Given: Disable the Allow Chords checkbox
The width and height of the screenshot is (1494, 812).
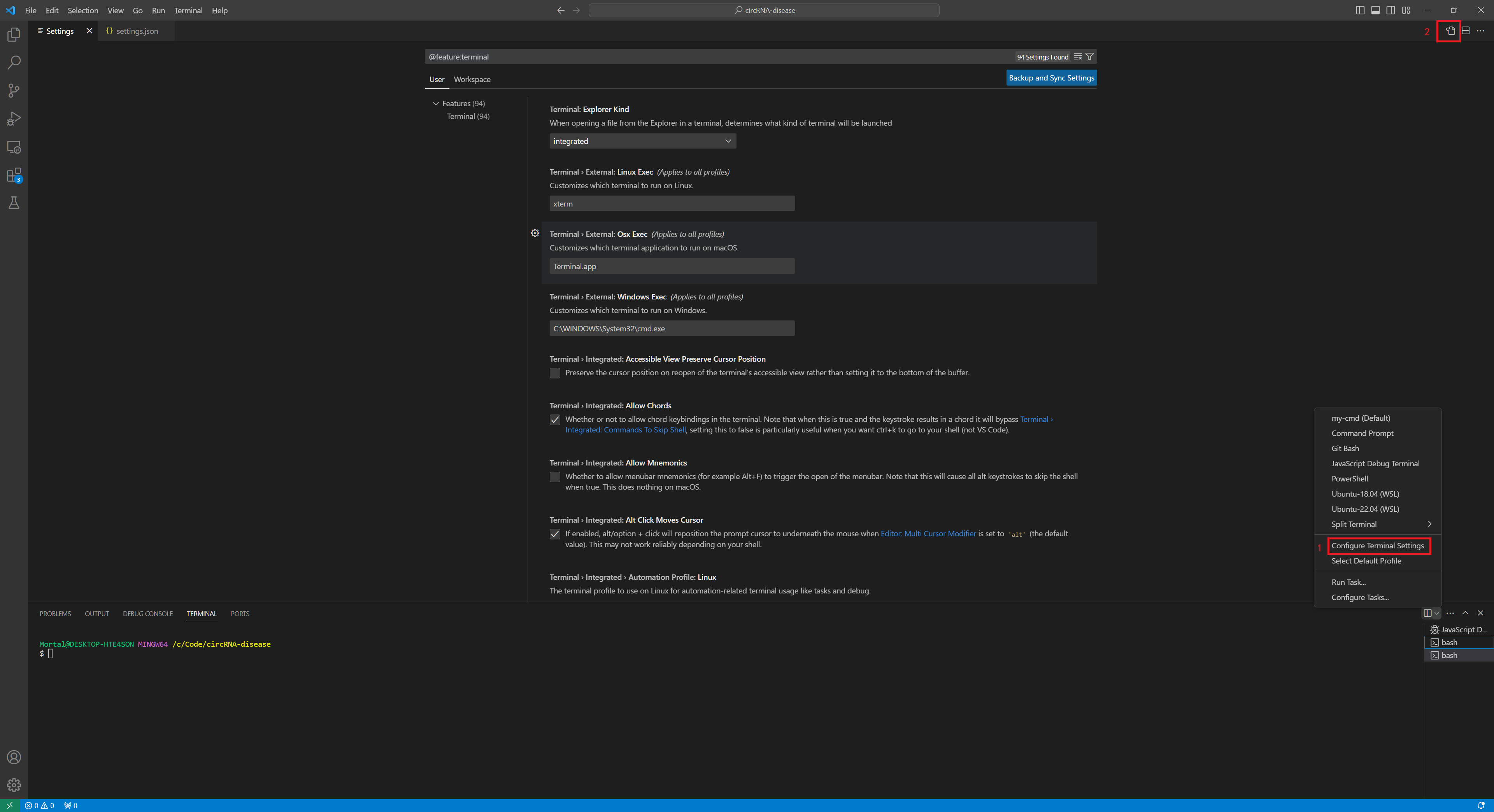Looking at the screenshot, I should click(554, 420).
